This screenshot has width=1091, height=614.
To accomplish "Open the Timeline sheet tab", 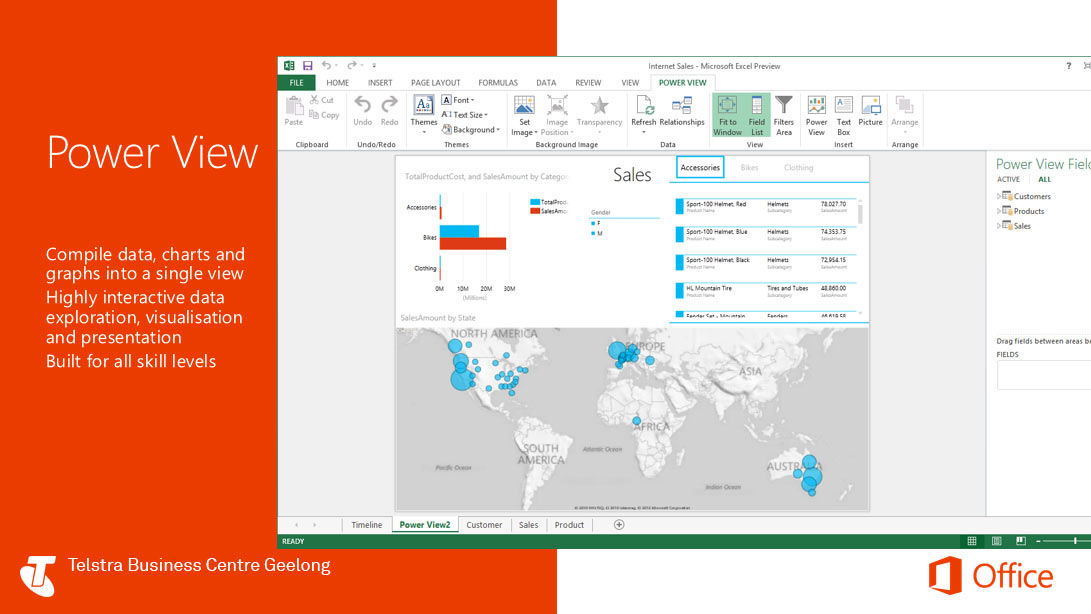I will pos(366,525).
